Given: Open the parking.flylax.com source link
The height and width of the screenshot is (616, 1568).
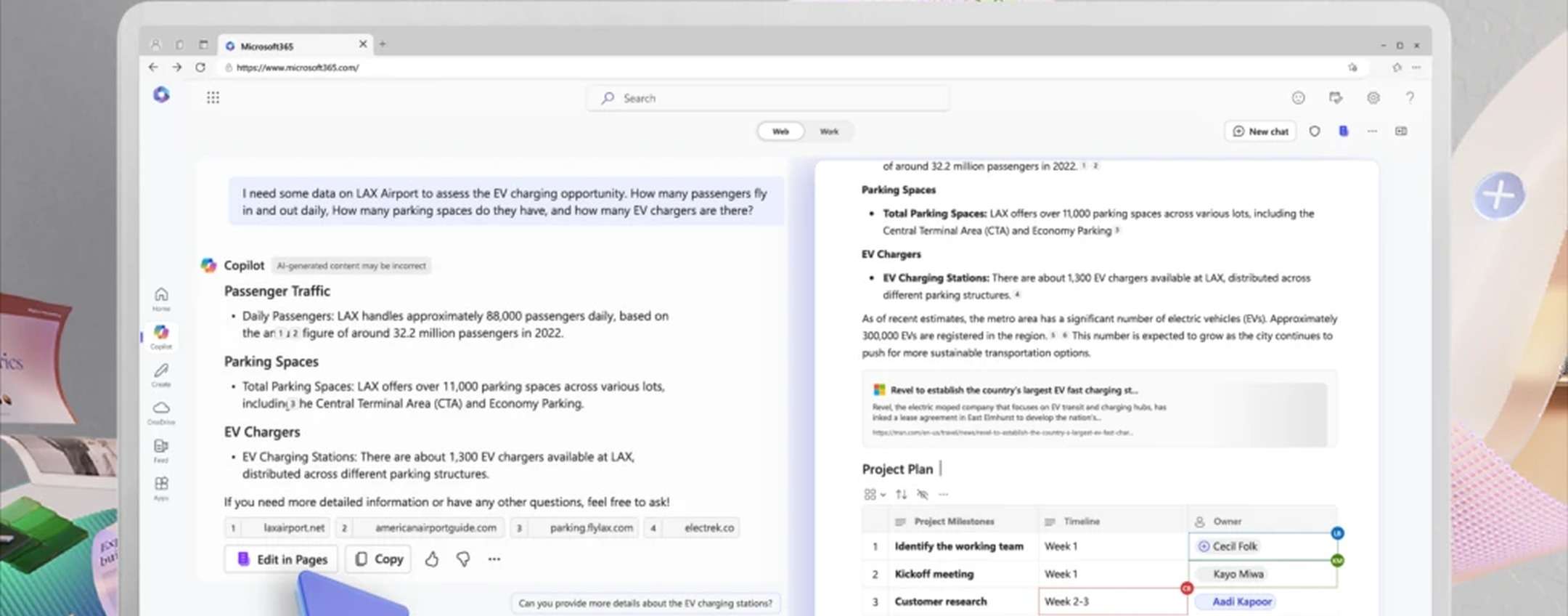Looking at the screenshot, I should pos(575,527).
